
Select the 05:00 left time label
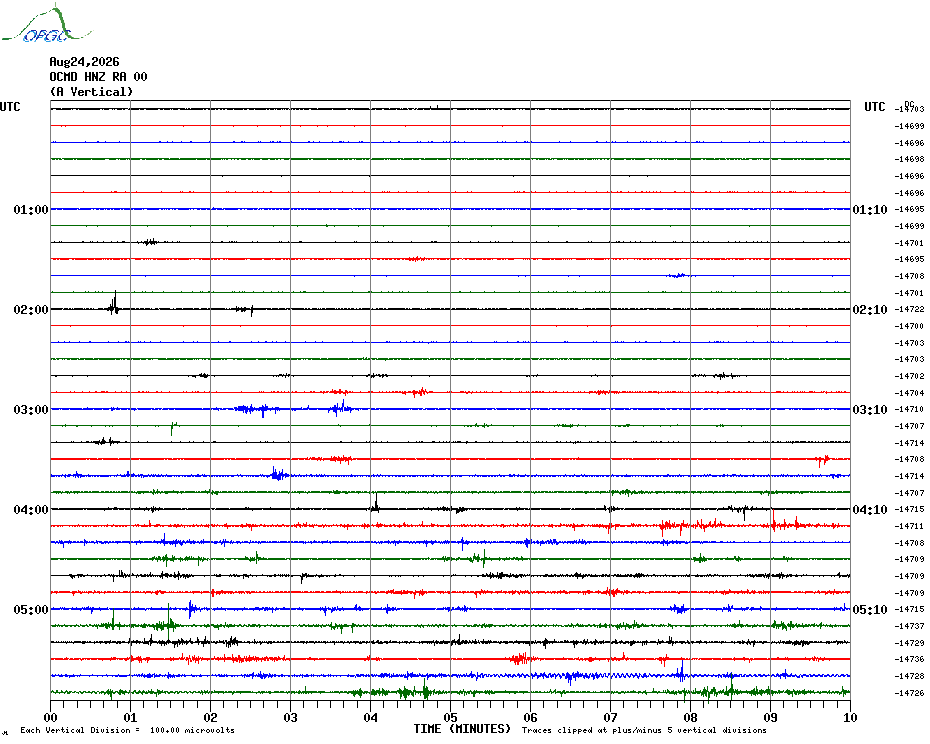(x=31, y=610)
